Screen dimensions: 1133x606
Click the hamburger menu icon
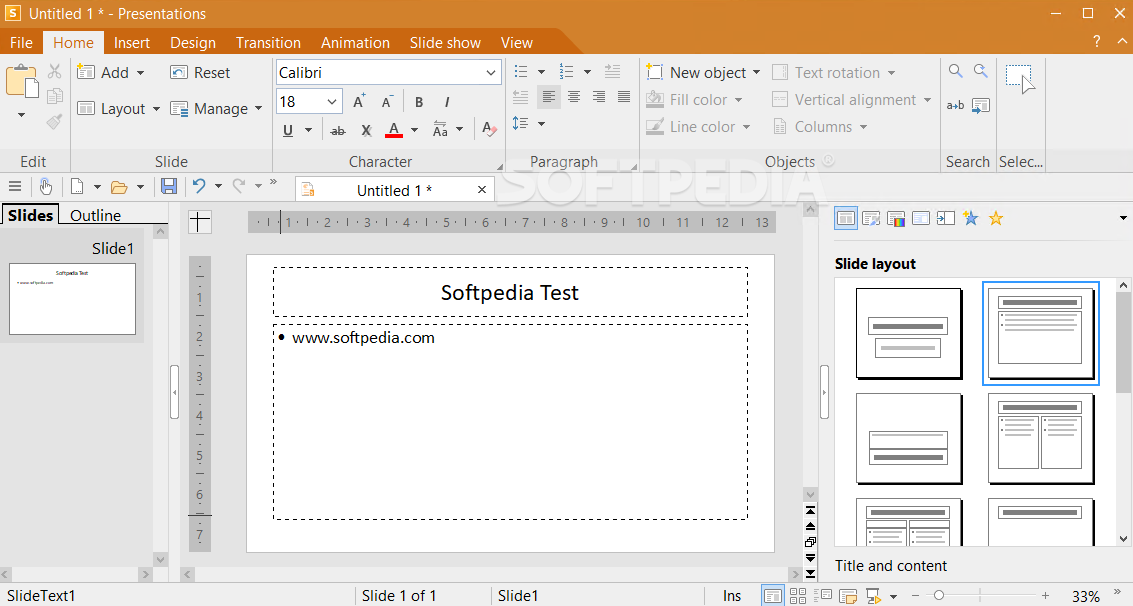(14, 186)
